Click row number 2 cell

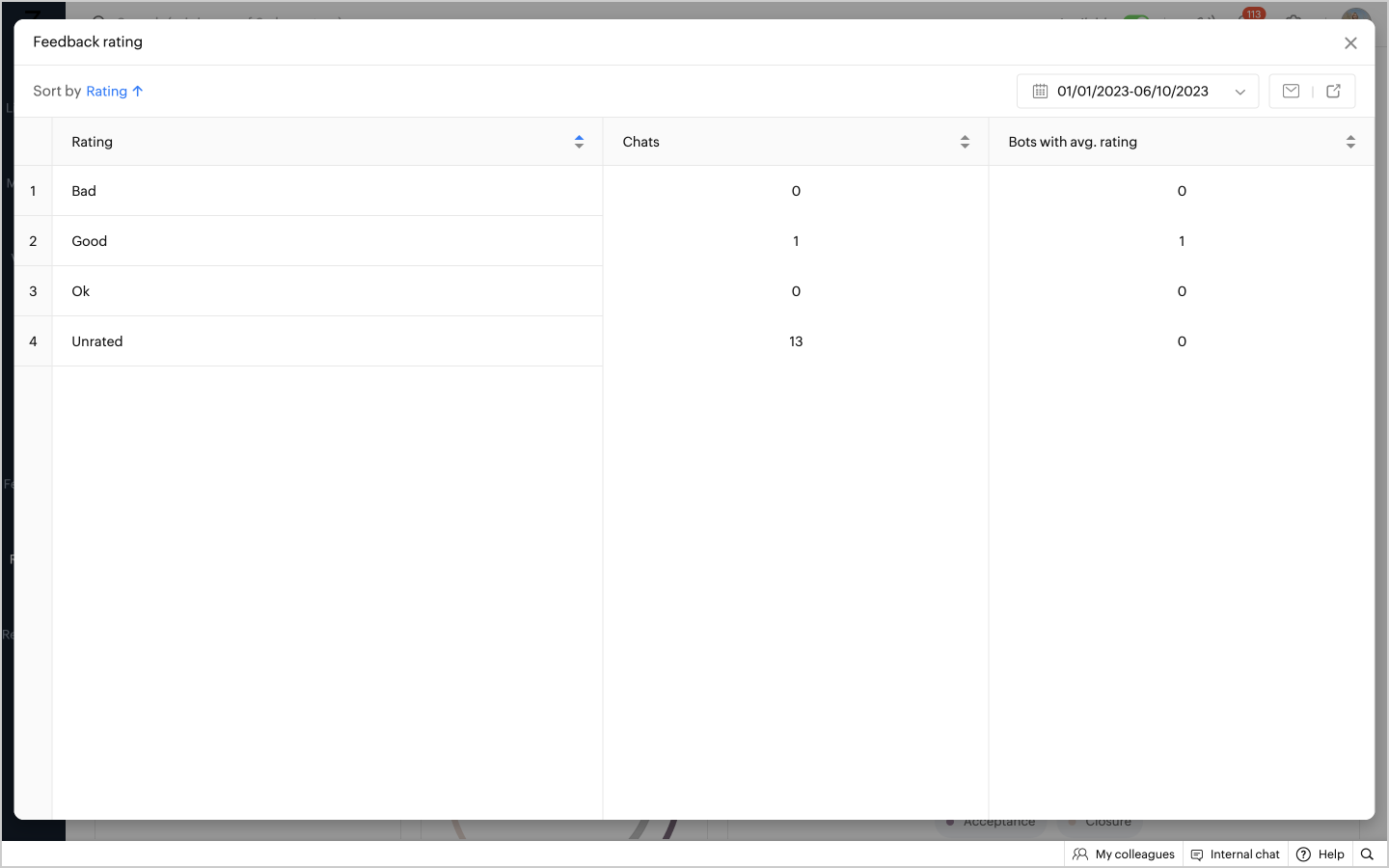[33, 241]
